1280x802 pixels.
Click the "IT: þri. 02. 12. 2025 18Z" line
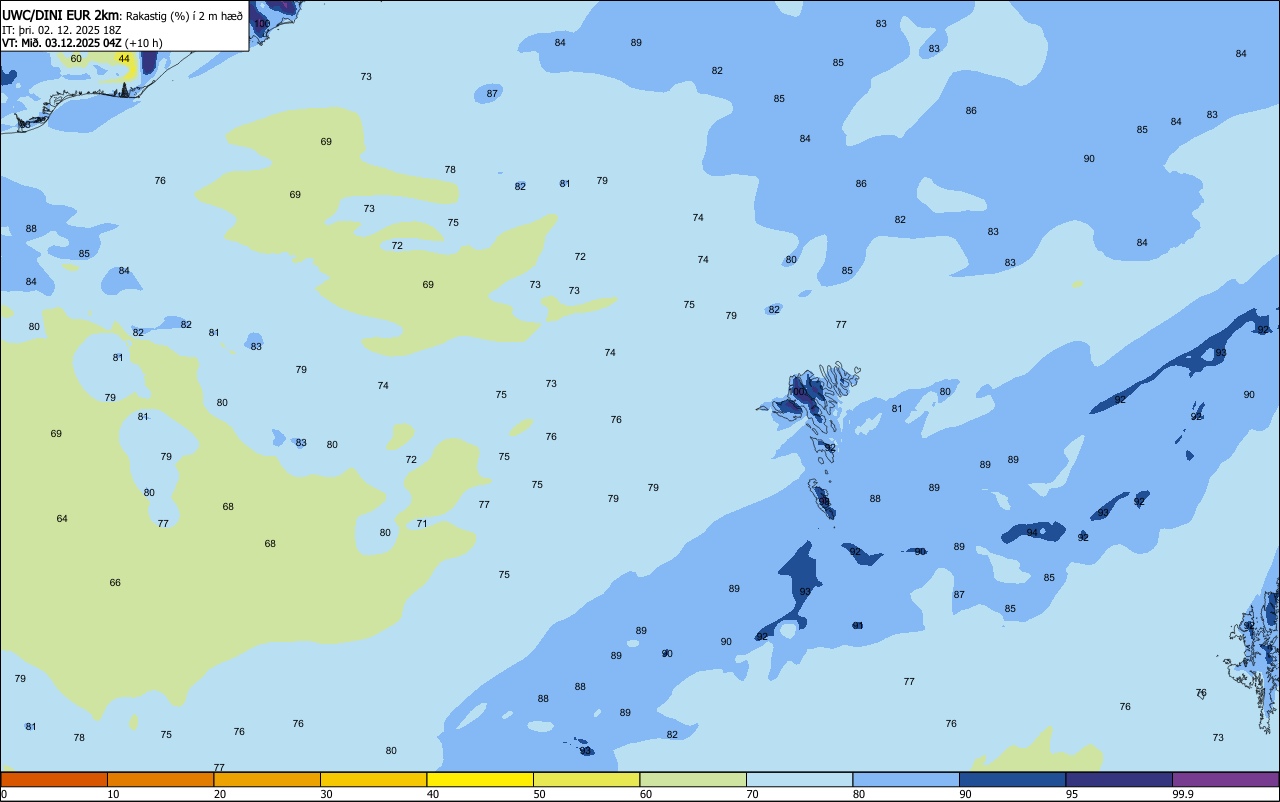point(62,30)
